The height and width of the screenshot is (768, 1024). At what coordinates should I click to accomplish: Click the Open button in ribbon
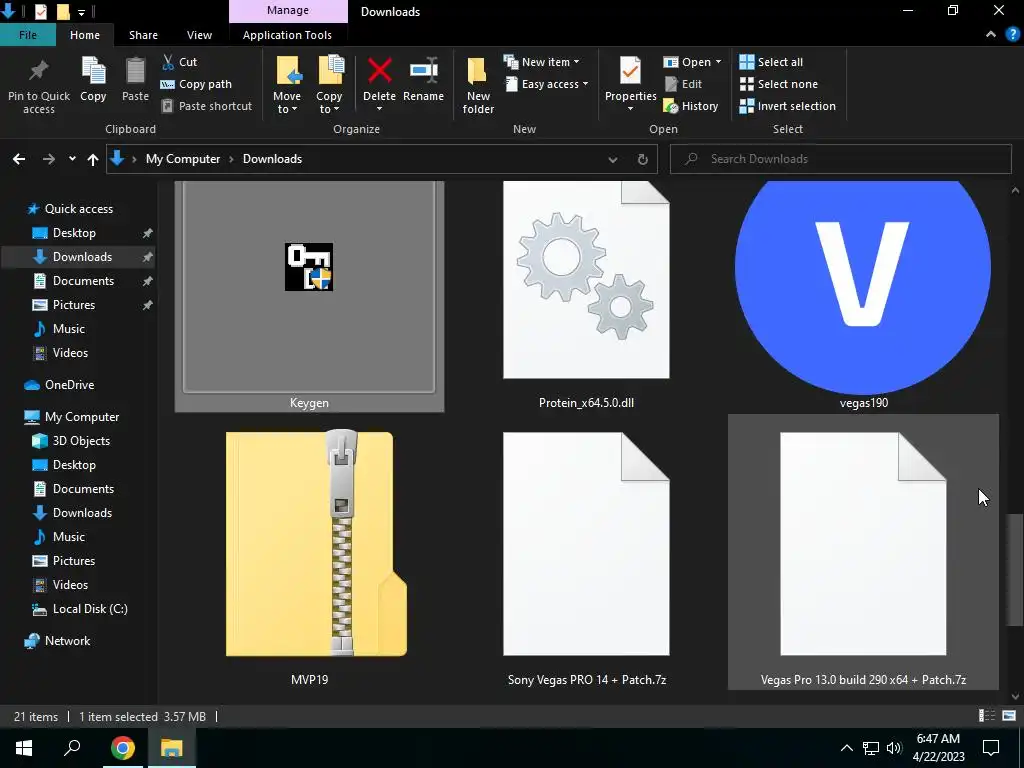click(x=687, y=62)
